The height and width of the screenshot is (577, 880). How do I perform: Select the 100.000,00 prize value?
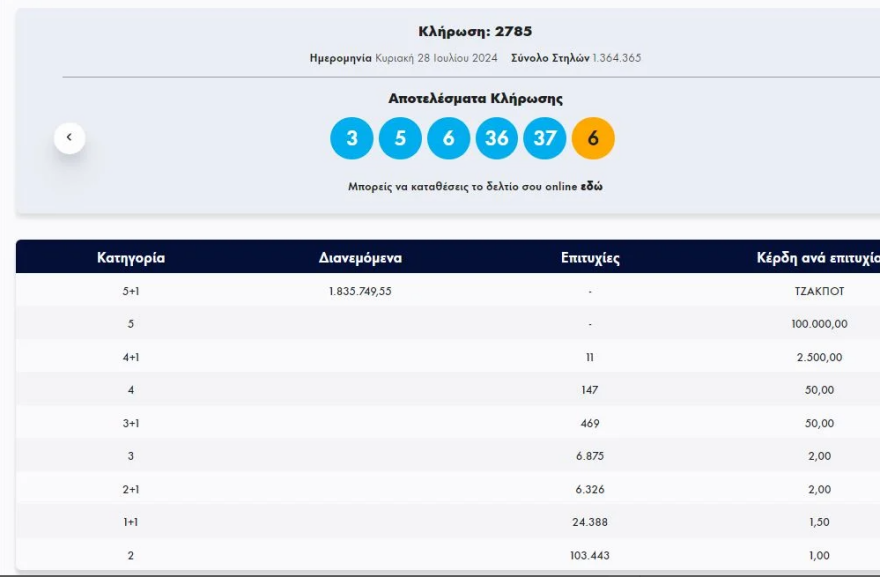pos(819,324)
